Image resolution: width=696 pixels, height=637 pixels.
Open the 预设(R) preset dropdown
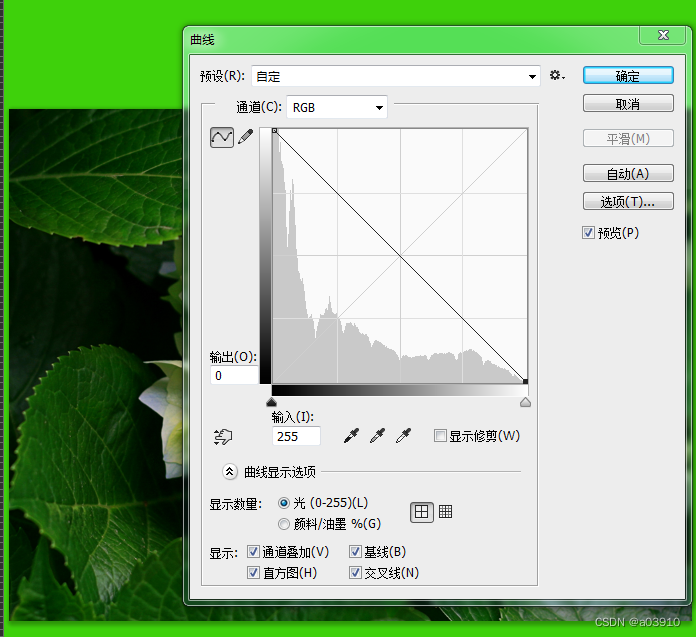(x=396, y=76)
